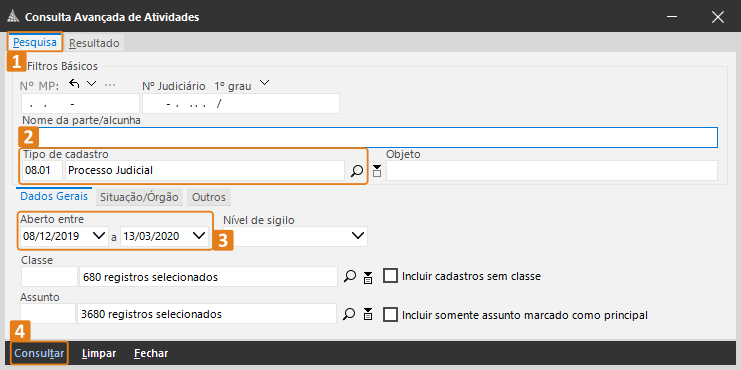The height and width of the screenshot is (370, 741).
Task: Click the 3680 registros selecionados field
Action: click(x=207, y=314)
